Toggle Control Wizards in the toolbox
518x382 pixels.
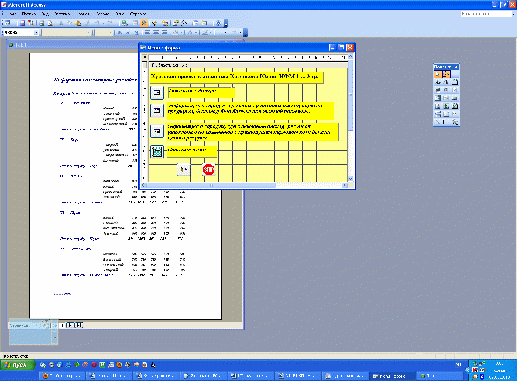click(446, 74)
